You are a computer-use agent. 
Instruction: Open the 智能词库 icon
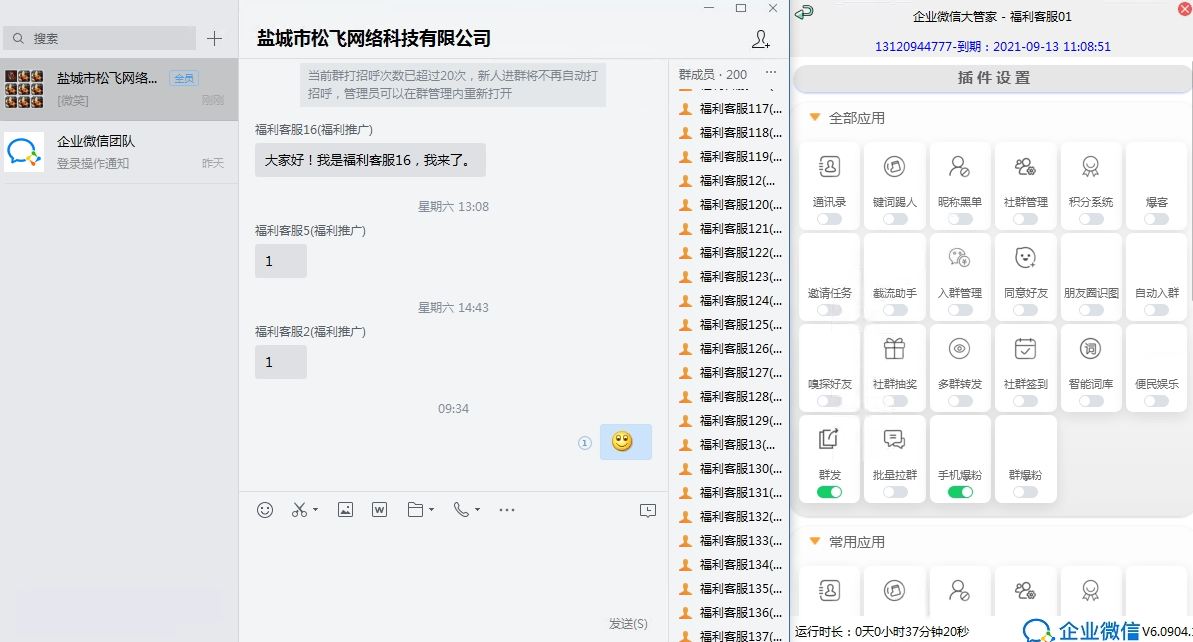1090,348
